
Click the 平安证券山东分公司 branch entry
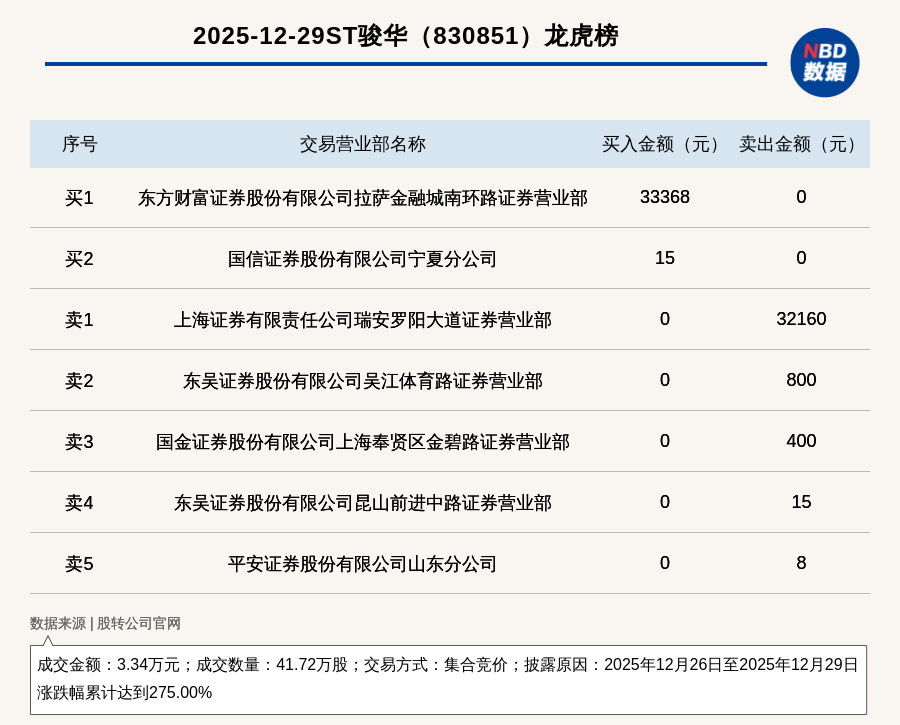(x=362, y=564)
